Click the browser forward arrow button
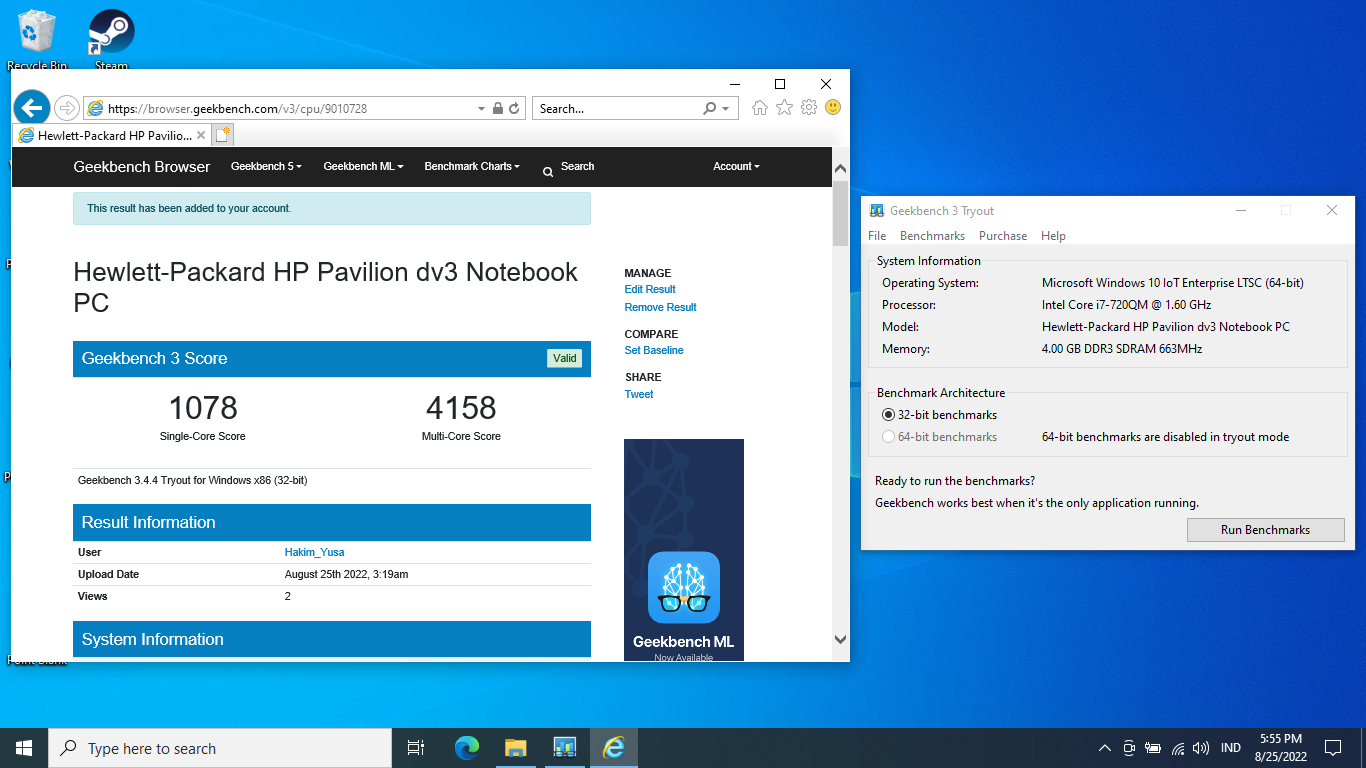The width and height of the screenshot is (1366, 768). tap(67, 108)
